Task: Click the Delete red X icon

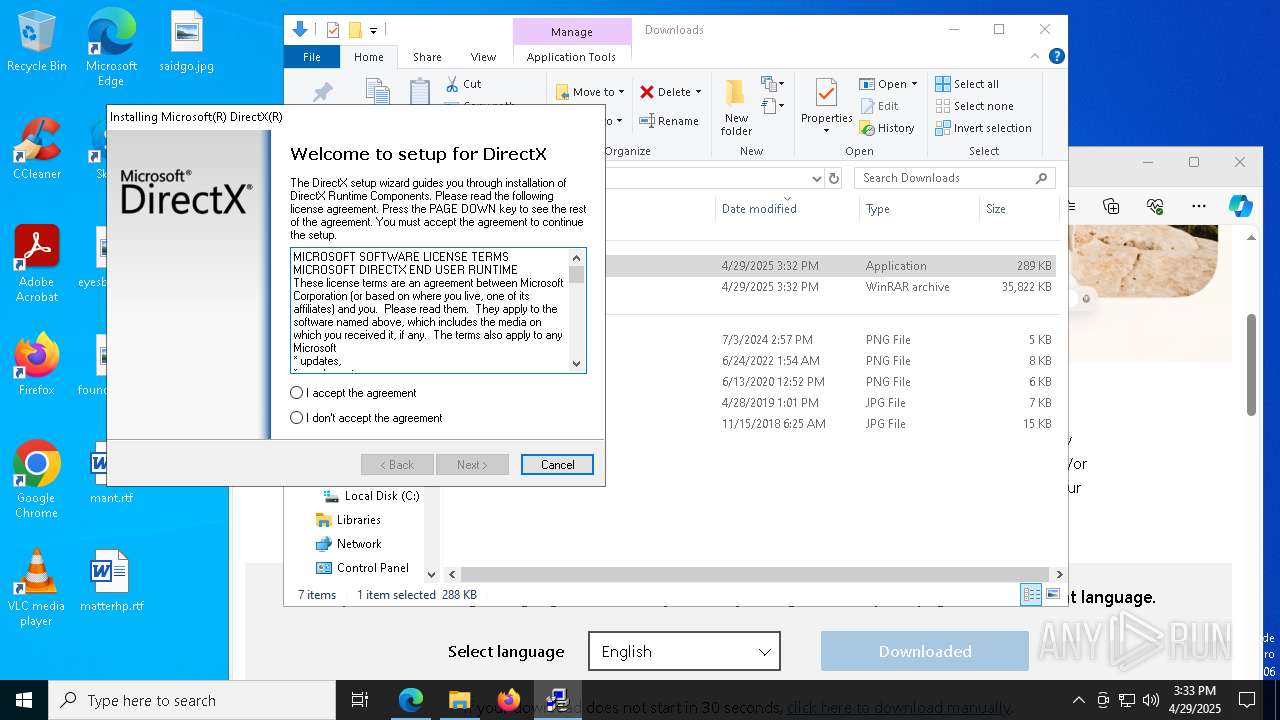Action: [647, 92]
